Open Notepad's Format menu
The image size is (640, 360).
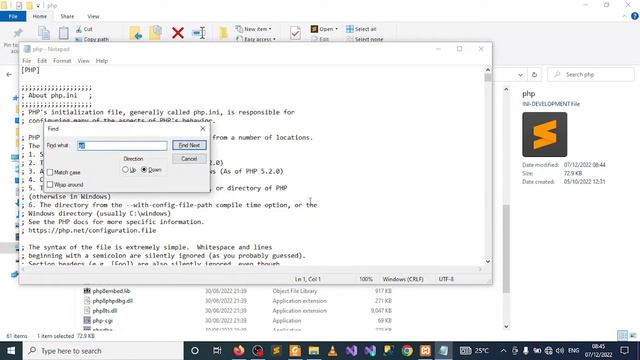(62, 61)
